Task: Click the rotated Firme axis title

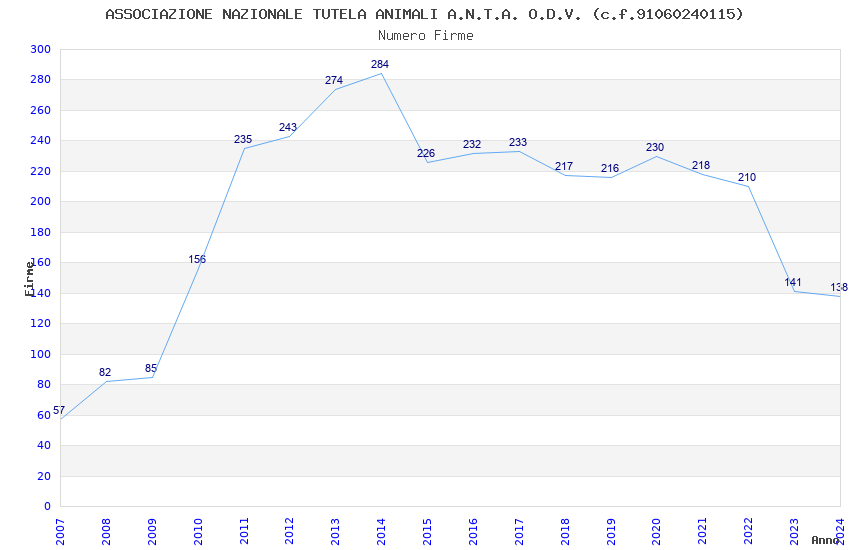Action: click(29, 279)
